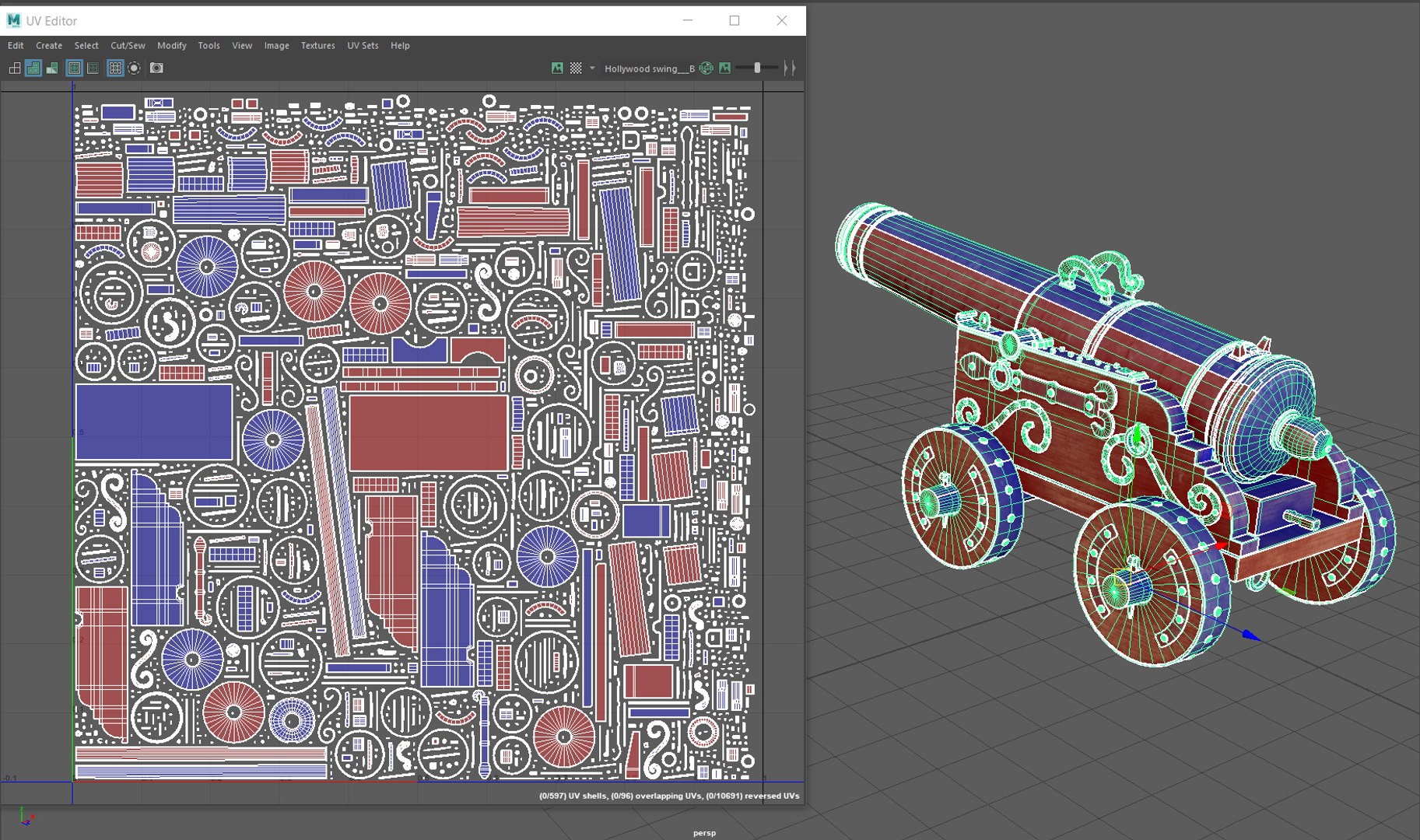Click the isolate select circle icon
The width and height of the screenshot is (1420, 840).
tap(134, 68)
